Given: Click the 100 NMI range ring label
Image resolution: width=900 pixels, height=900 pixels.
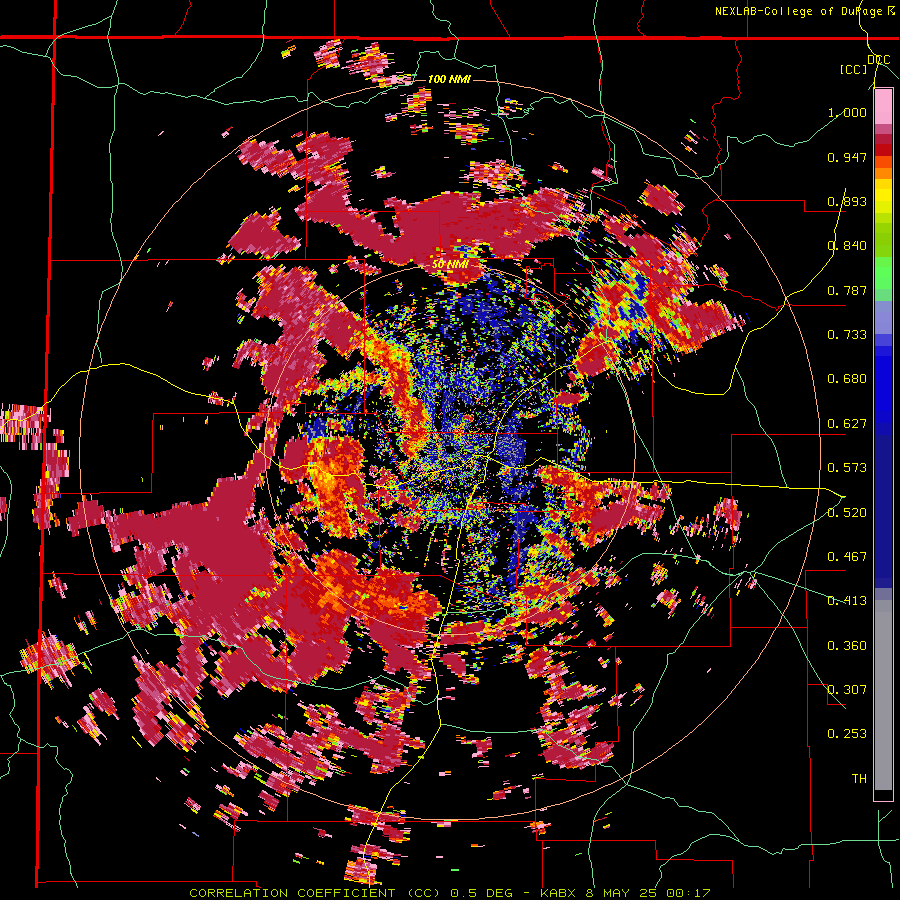Looking at the screenshot, I should pos(449,79).
